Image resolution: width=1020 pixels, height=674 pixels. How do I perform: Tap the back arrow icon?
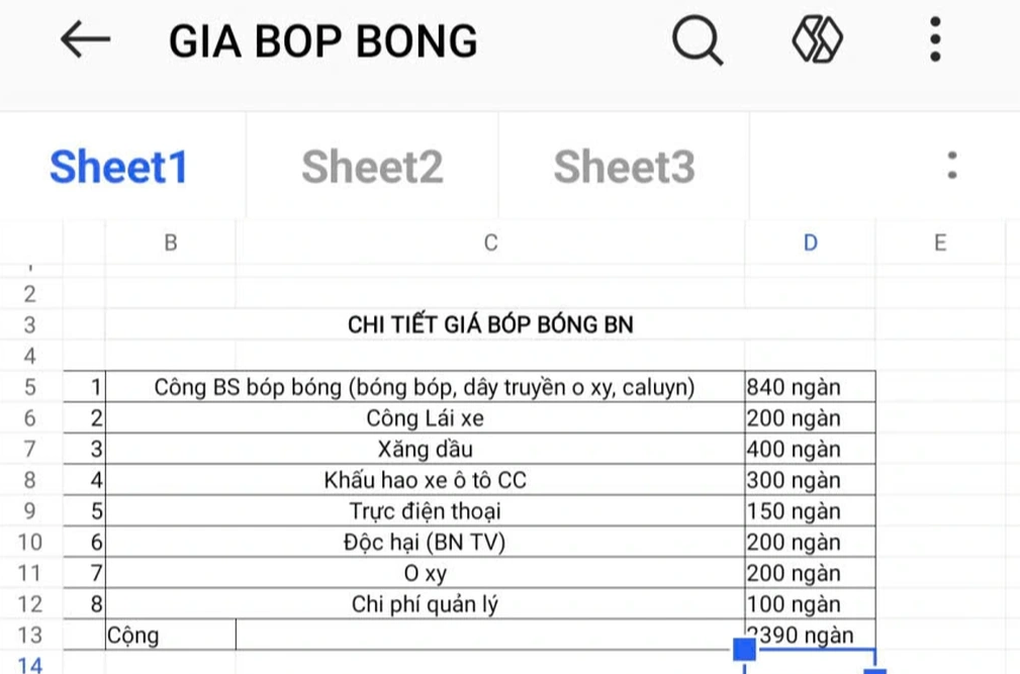pyautogui.click(x=85, y=40)
